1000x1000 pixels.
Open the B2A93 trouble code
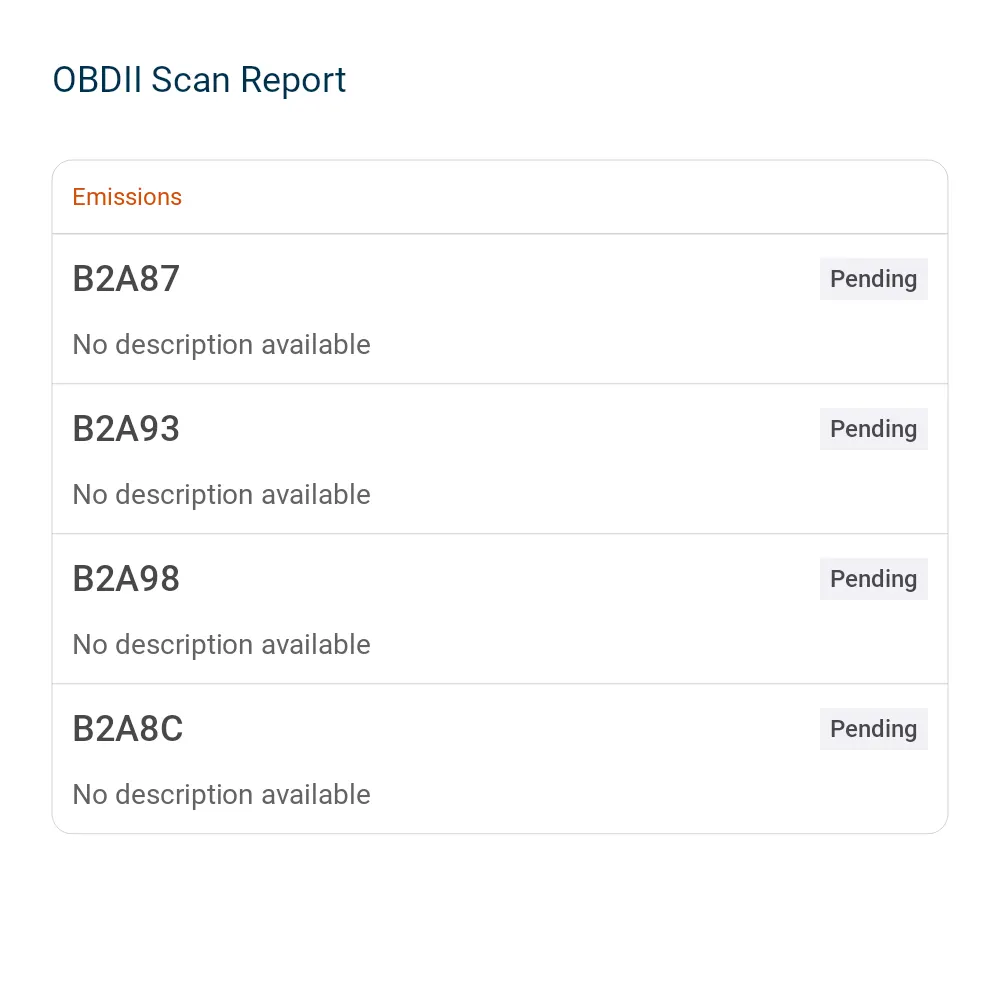pyautogui.click(x=126, y=429)
